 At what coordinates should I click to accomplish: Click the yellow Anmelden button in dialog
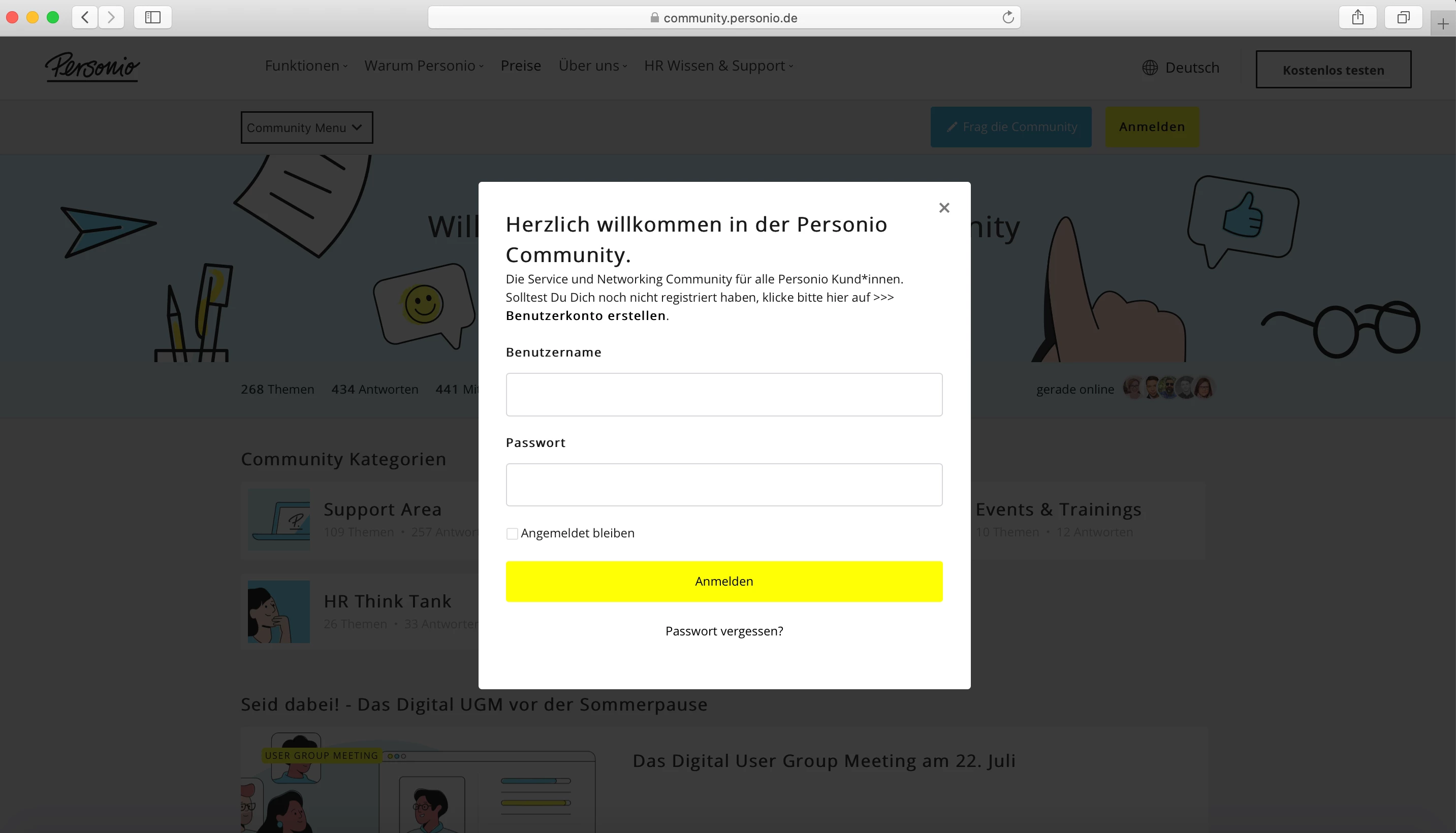[724, 581]
